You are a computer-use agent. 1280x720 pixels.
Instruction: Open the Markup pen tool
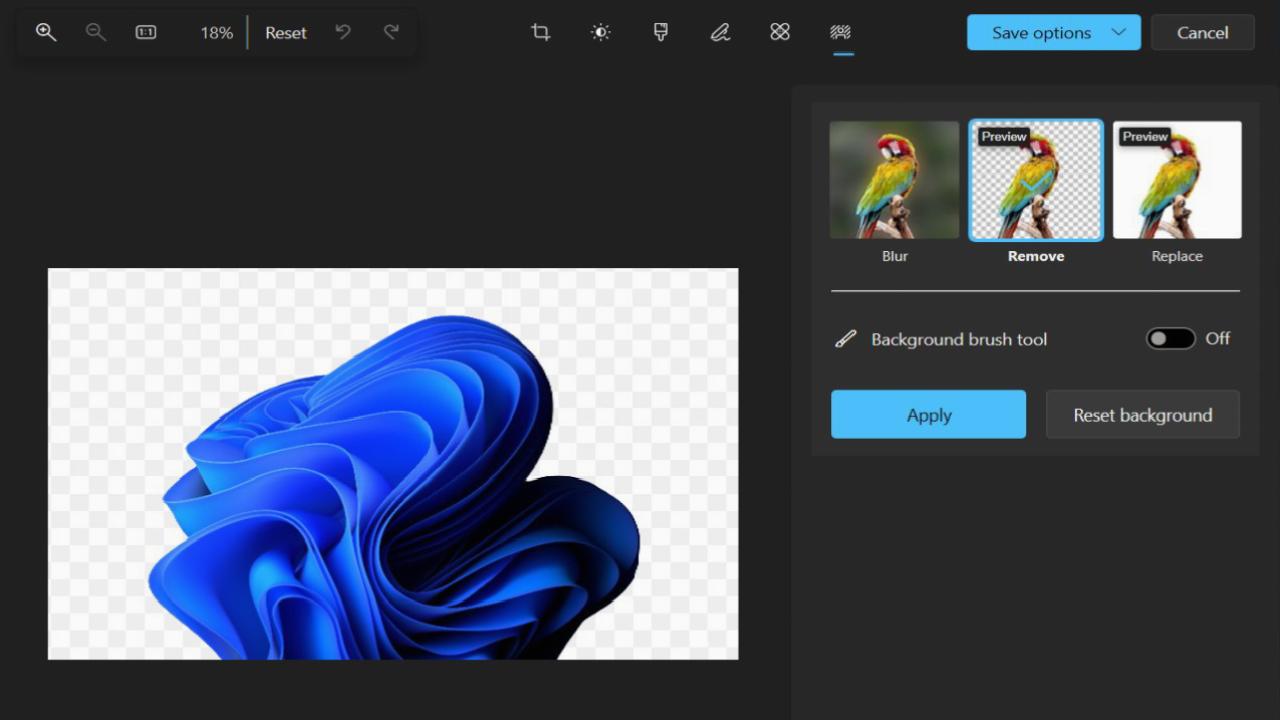pyautogui.click(x=720, y=32)
